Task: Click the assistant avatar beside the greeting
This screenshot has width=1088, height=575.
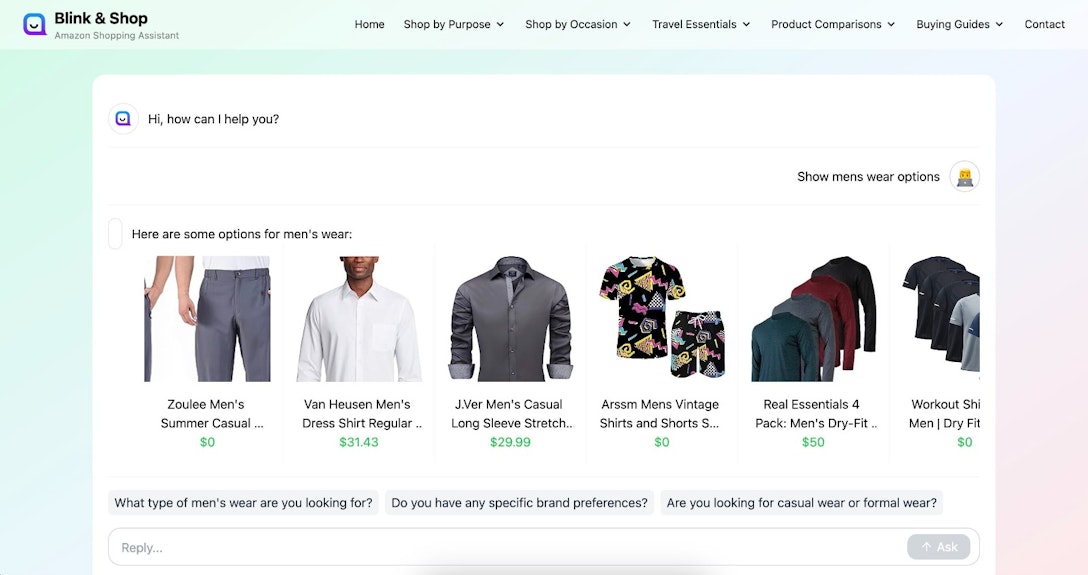Action: (123, 119)
